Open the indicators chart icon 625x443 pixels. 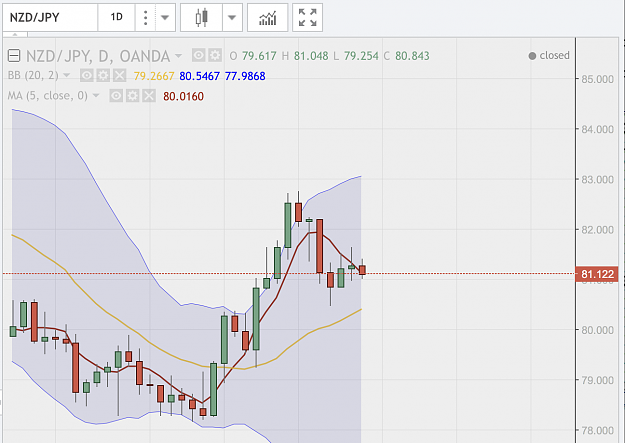click(x=267, y=18)
